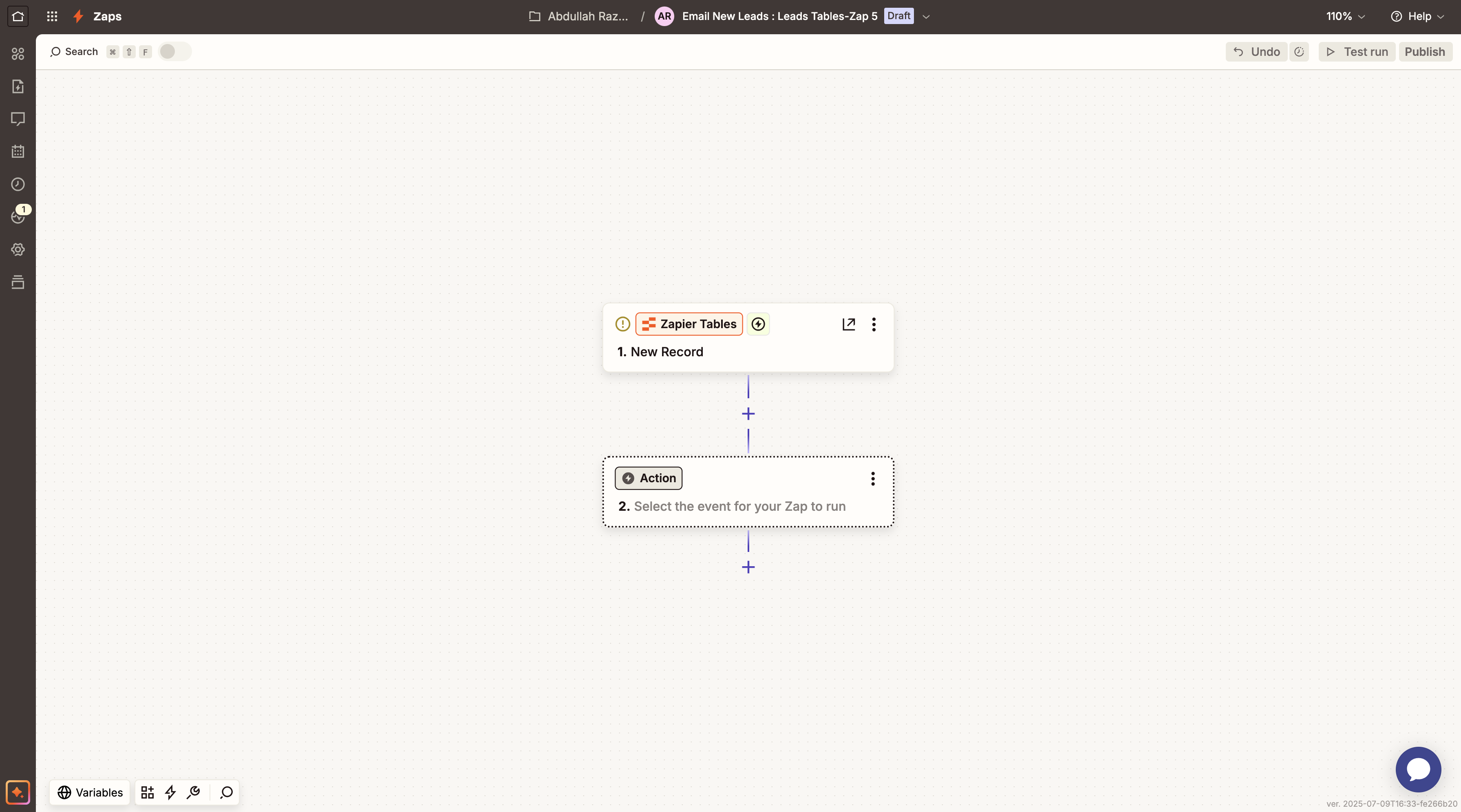Open settings gear in left sidebar
Image resolution: width=1461 pixels, height=812 pixels.
point(18,249)
